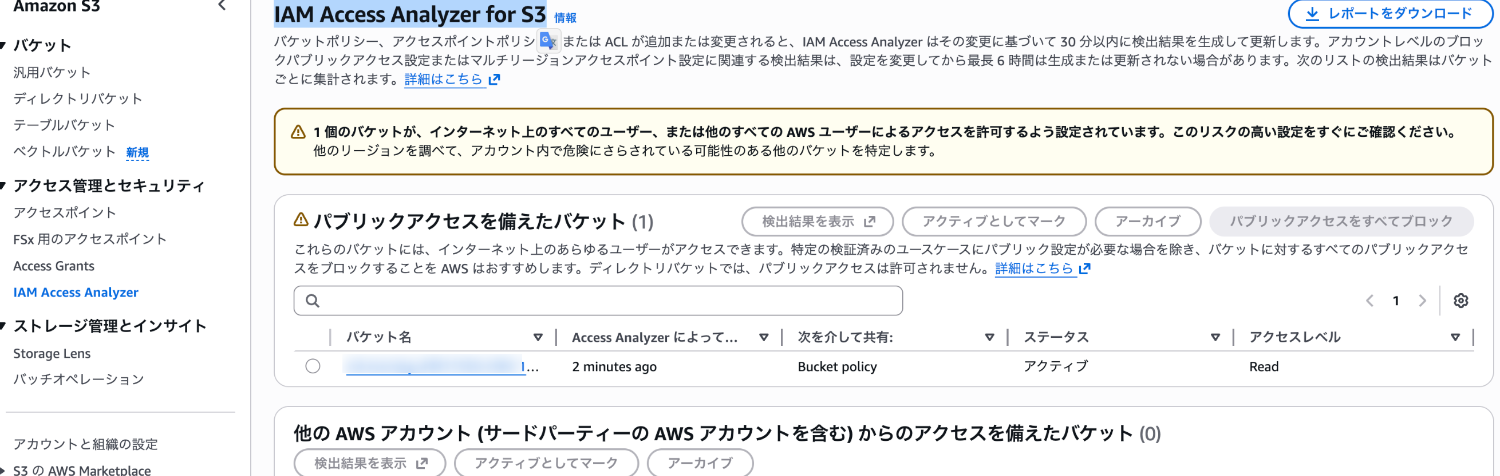Sort by the バケット名 column arrow

(x=538, y=337)
